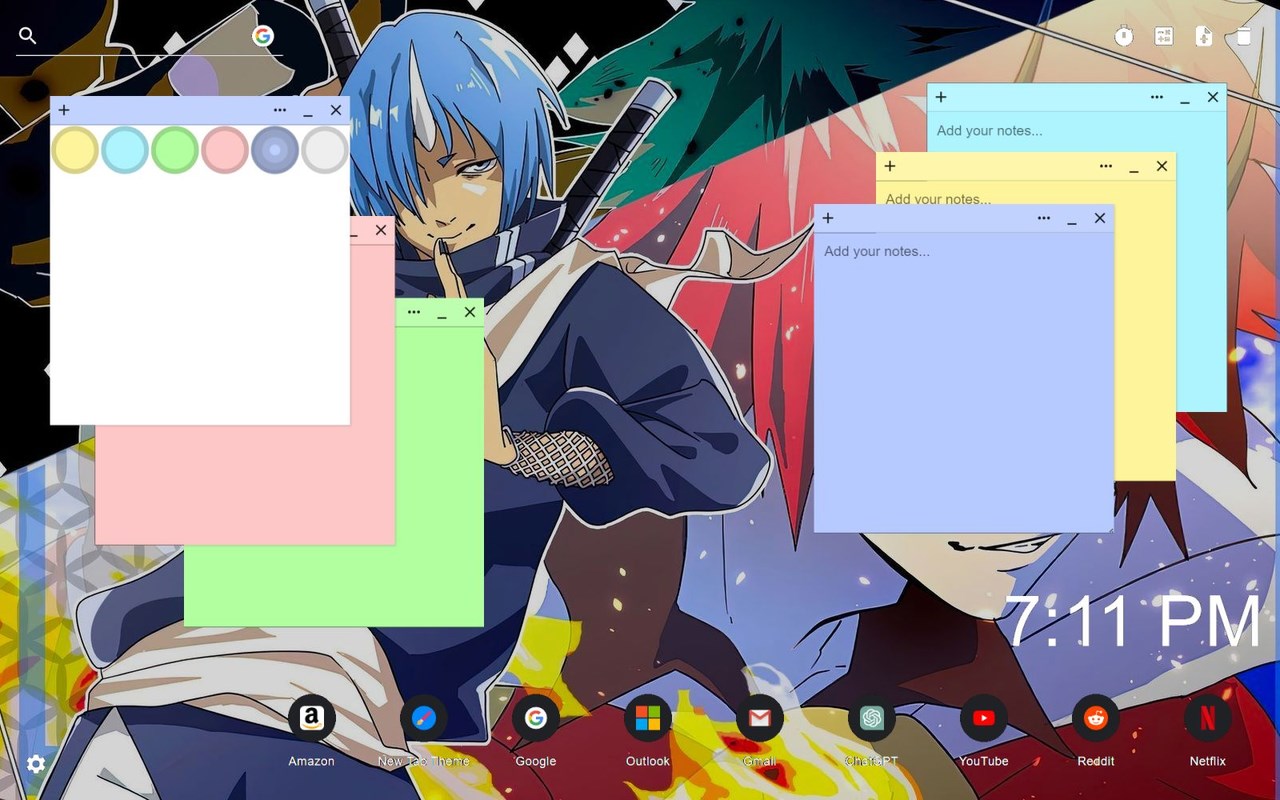
Task: Close the cyan sticky note
Action: click(x=1213, y=97)
